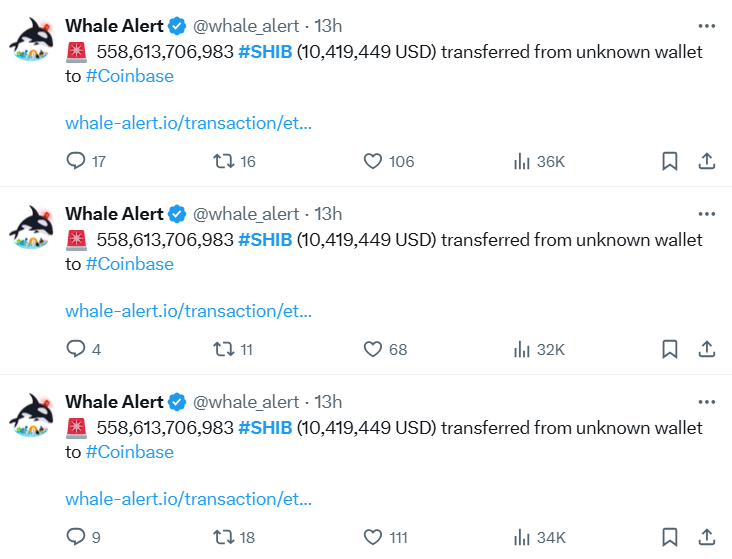Bookmark the second Whale Alert tweet
This screenshot has height=559, width=732.
coord(670,349)
